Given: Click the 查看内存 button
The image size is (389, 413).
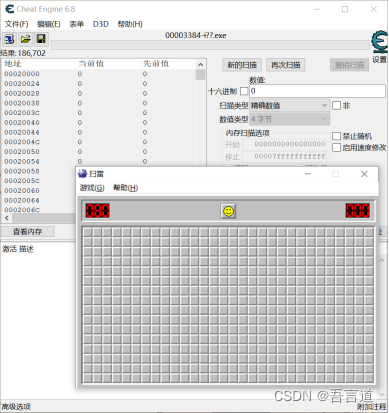Looking at the screenshot, I should tap(28, 232).
